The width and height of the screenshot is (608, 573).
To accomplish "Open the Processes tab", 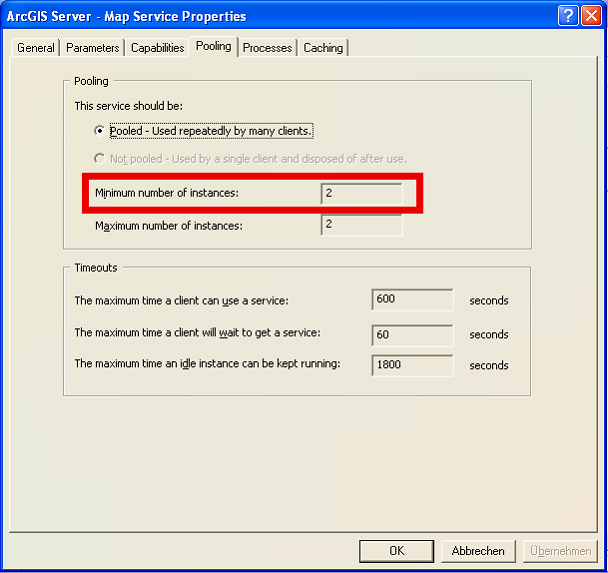I will tap(267, 48).
